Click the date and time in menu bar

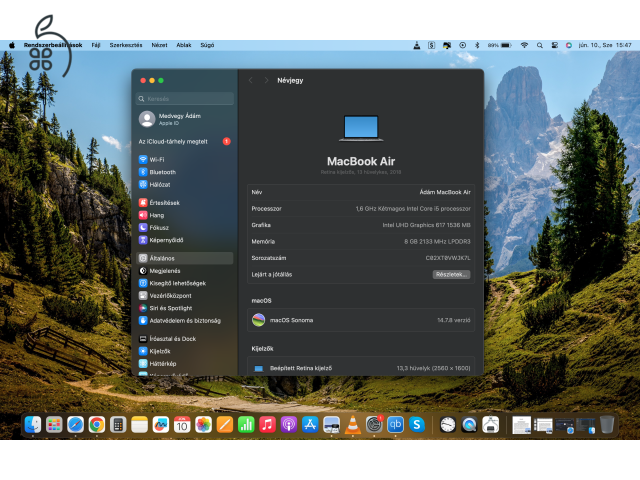click(605, 45)
